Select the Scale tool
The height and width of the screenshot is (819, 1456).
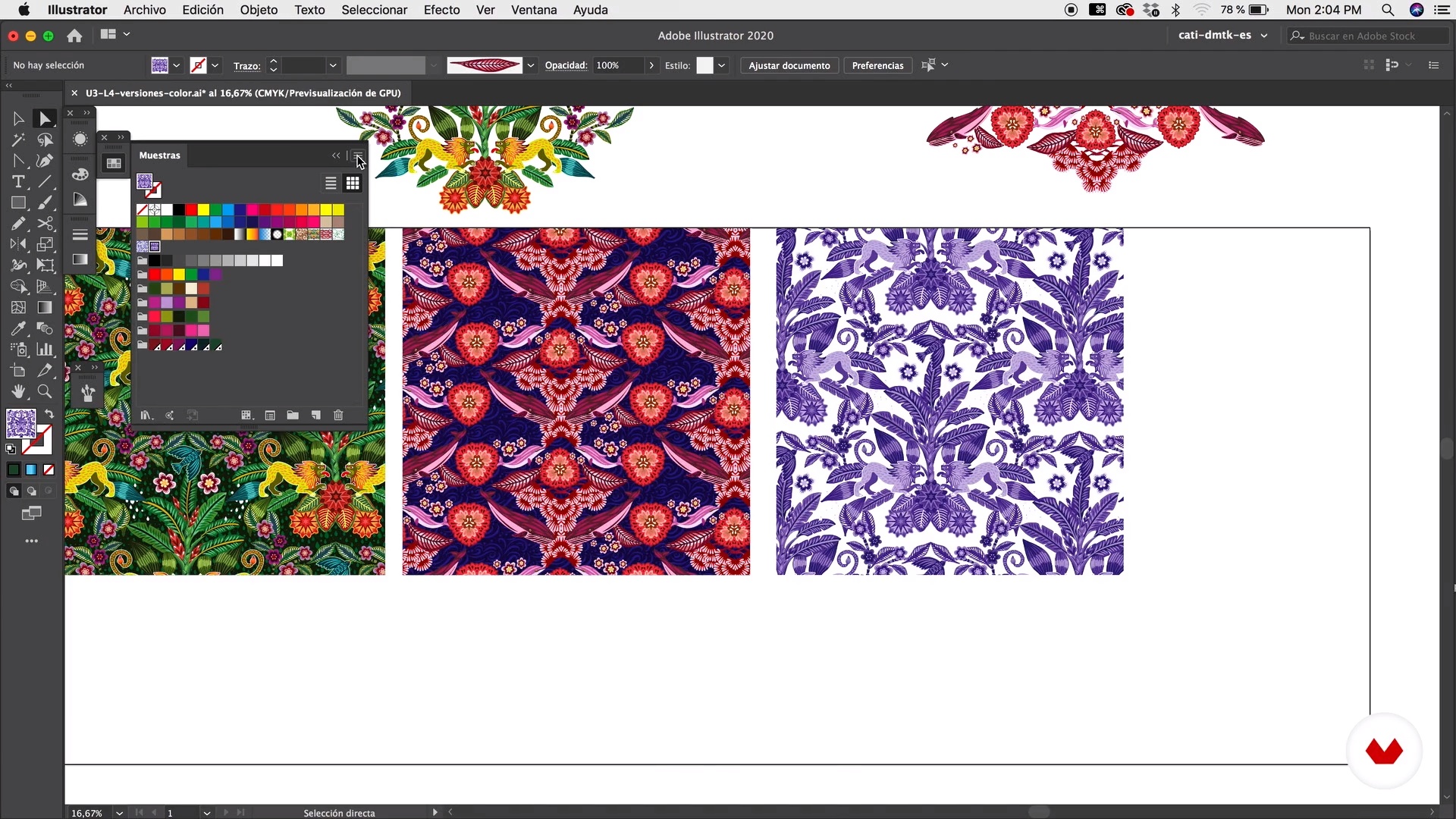click(x=45, y=244)
